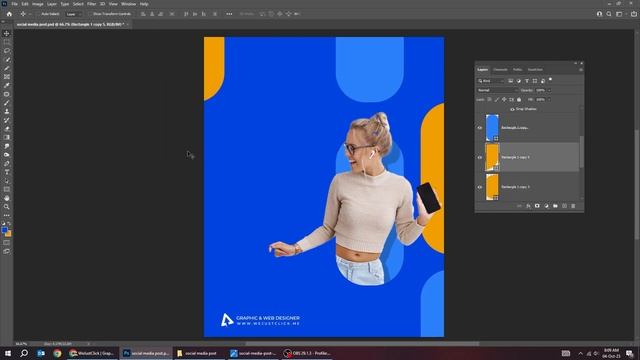Open Photoshop search magnifier icon top right
The height and width of the screenshot is (360, 640).
609,14
